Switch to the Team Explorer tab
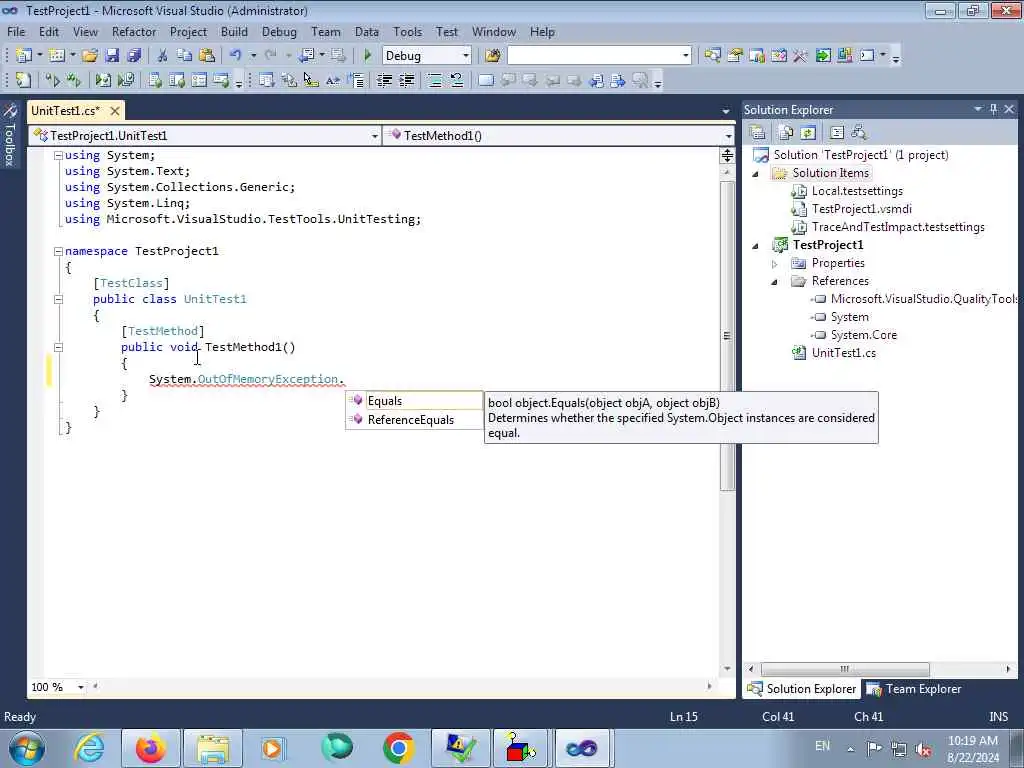Viewport: 1024px width, 768px height. tap(914, 689)
